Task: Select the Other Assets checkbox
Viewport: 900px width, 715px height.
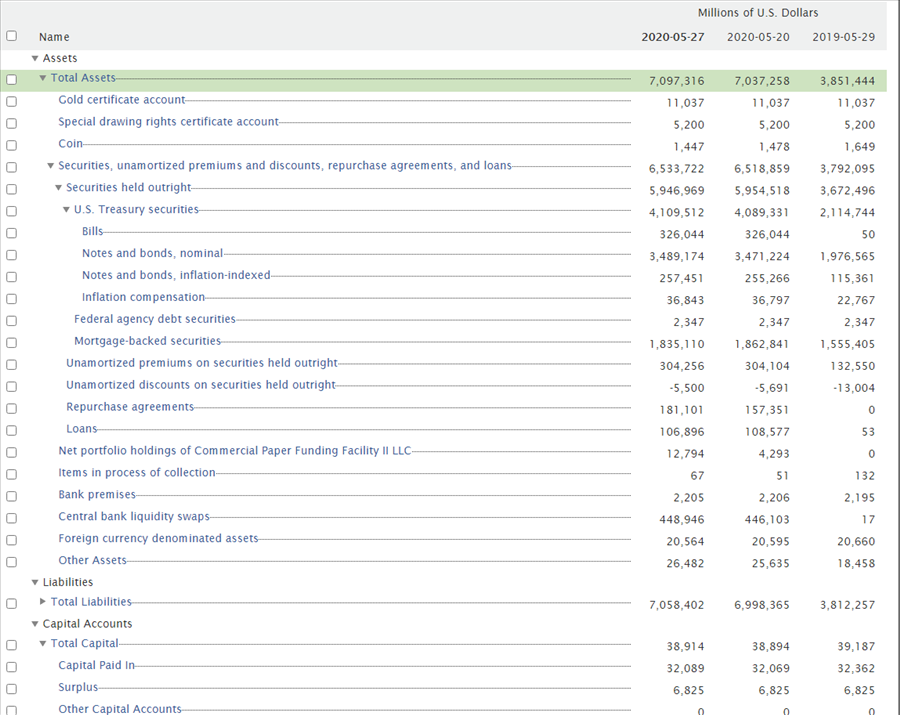Action: (11, 562)
